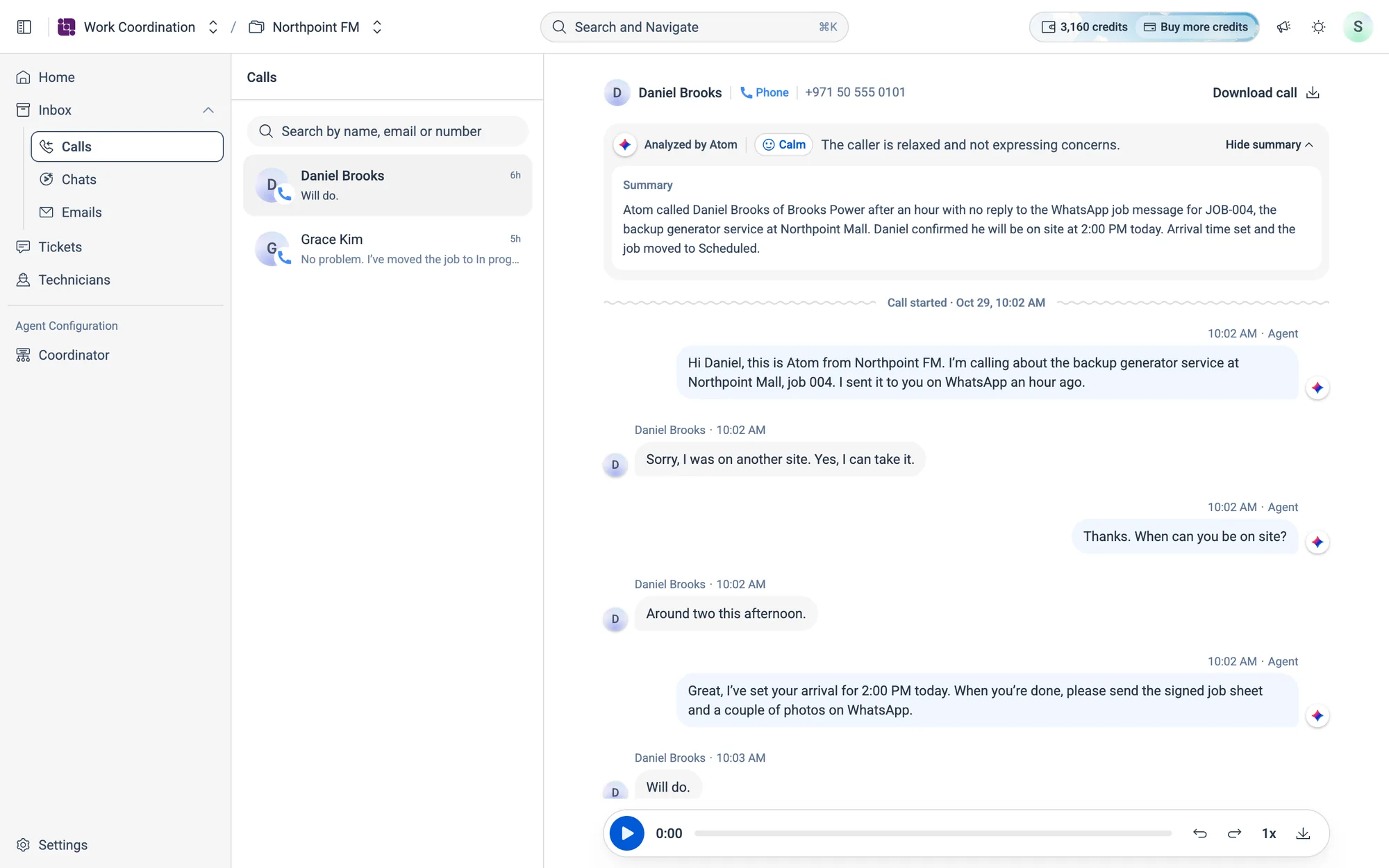The width and height of the screenshot is (1389, 868).
Task: Skip backward in the recording
Action: 1199,833
